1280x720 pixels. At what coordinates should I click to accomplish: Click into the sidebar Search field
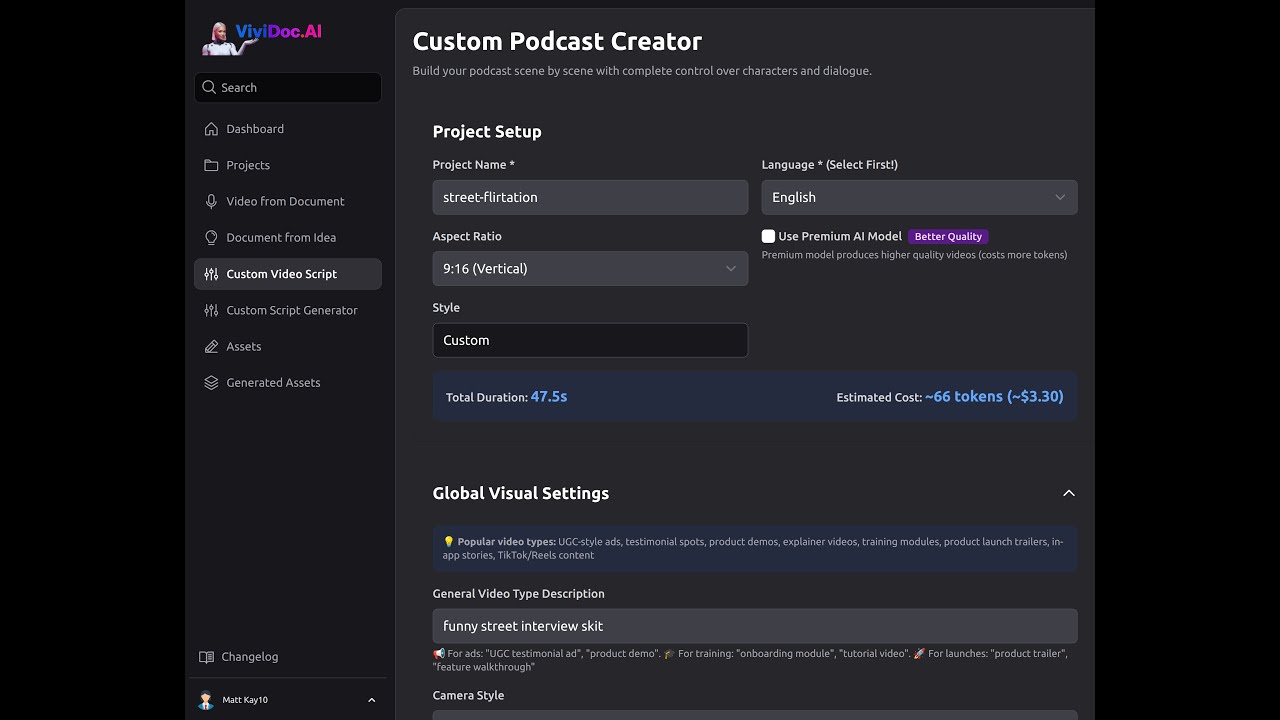click(288, 87)
